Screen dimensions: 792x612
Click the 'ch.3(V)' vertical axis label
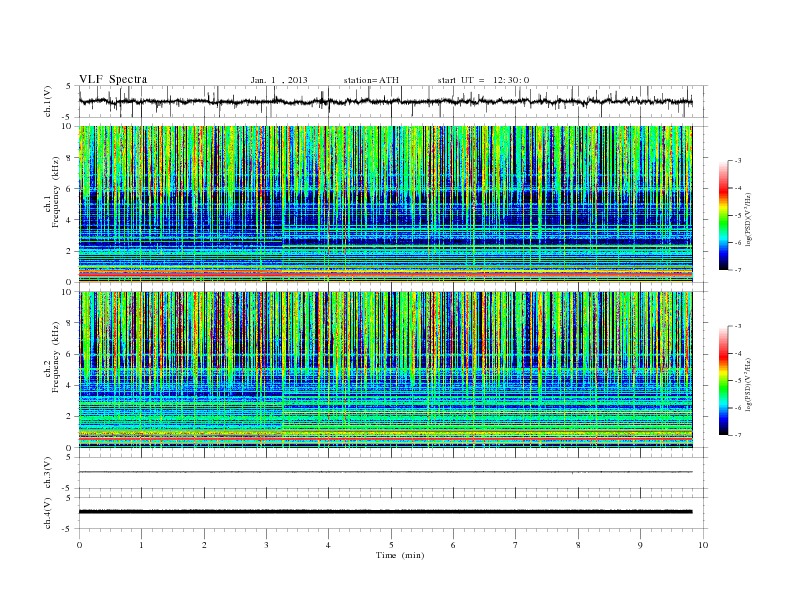point(48,473)
